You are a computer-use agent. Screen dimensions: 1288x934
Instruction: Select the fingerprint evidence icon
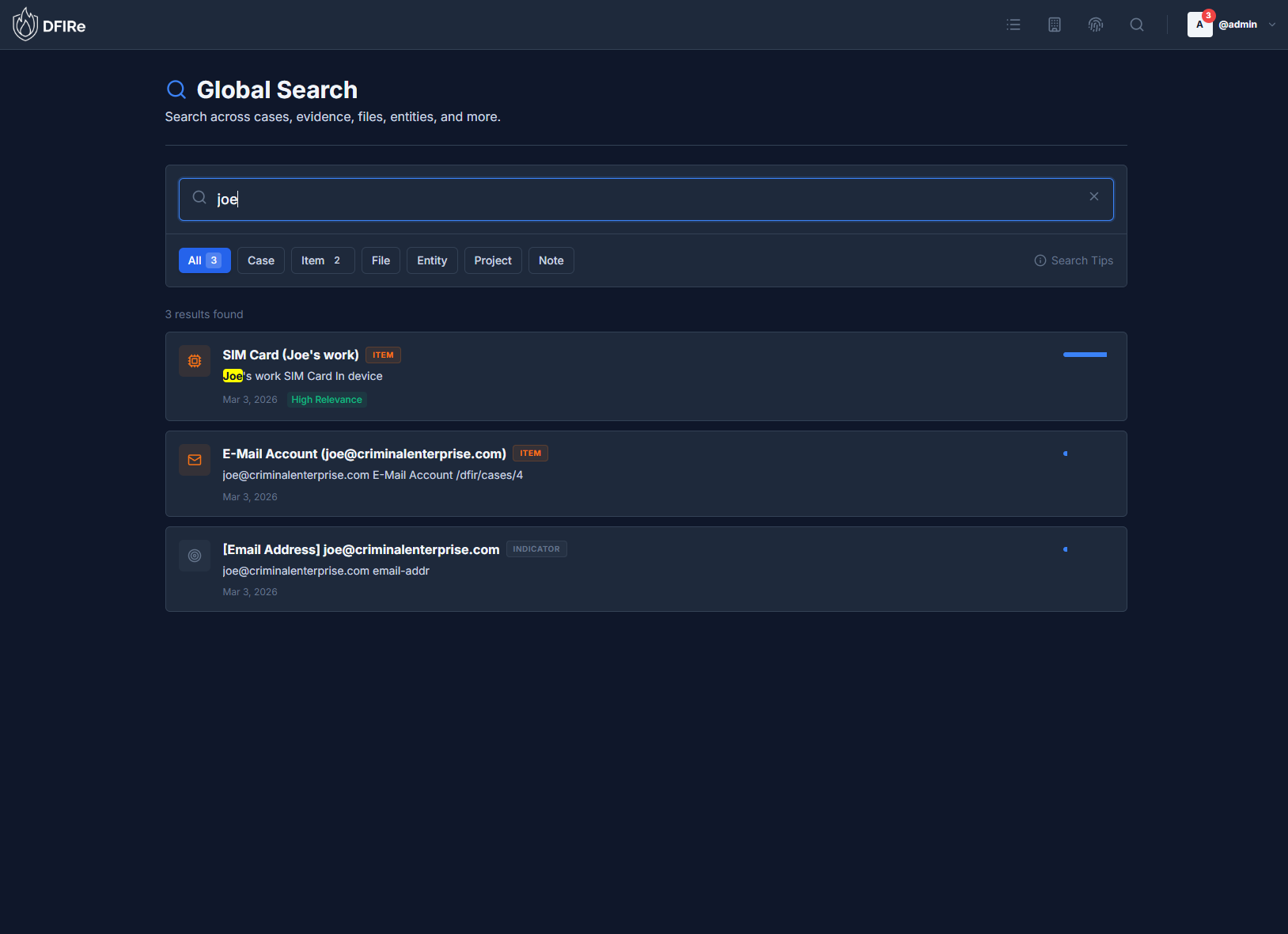[1095, 25]
